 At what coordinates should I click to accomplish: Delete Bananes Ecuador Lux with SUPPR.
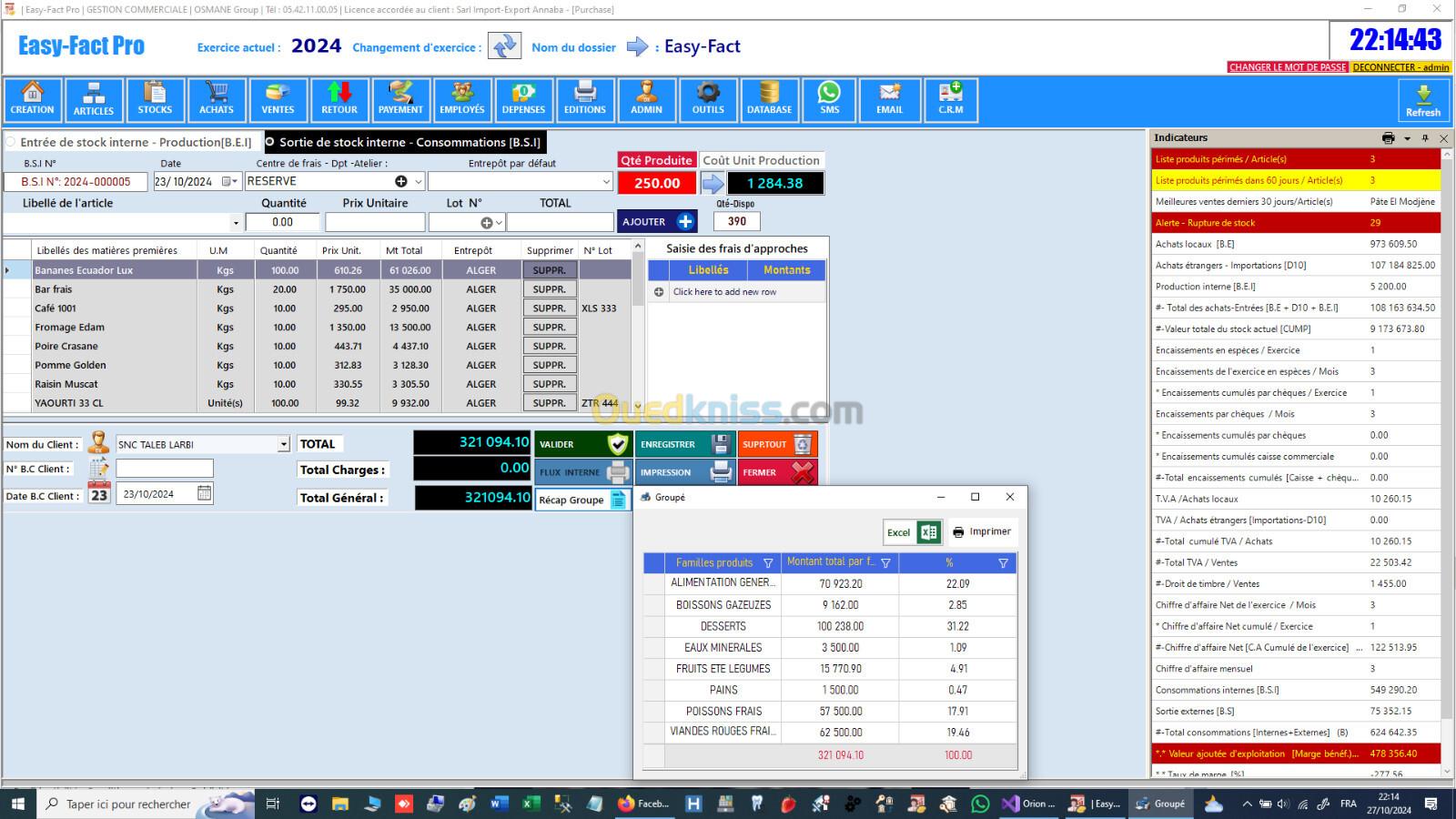pyautogui.click(x=550, y=270)
